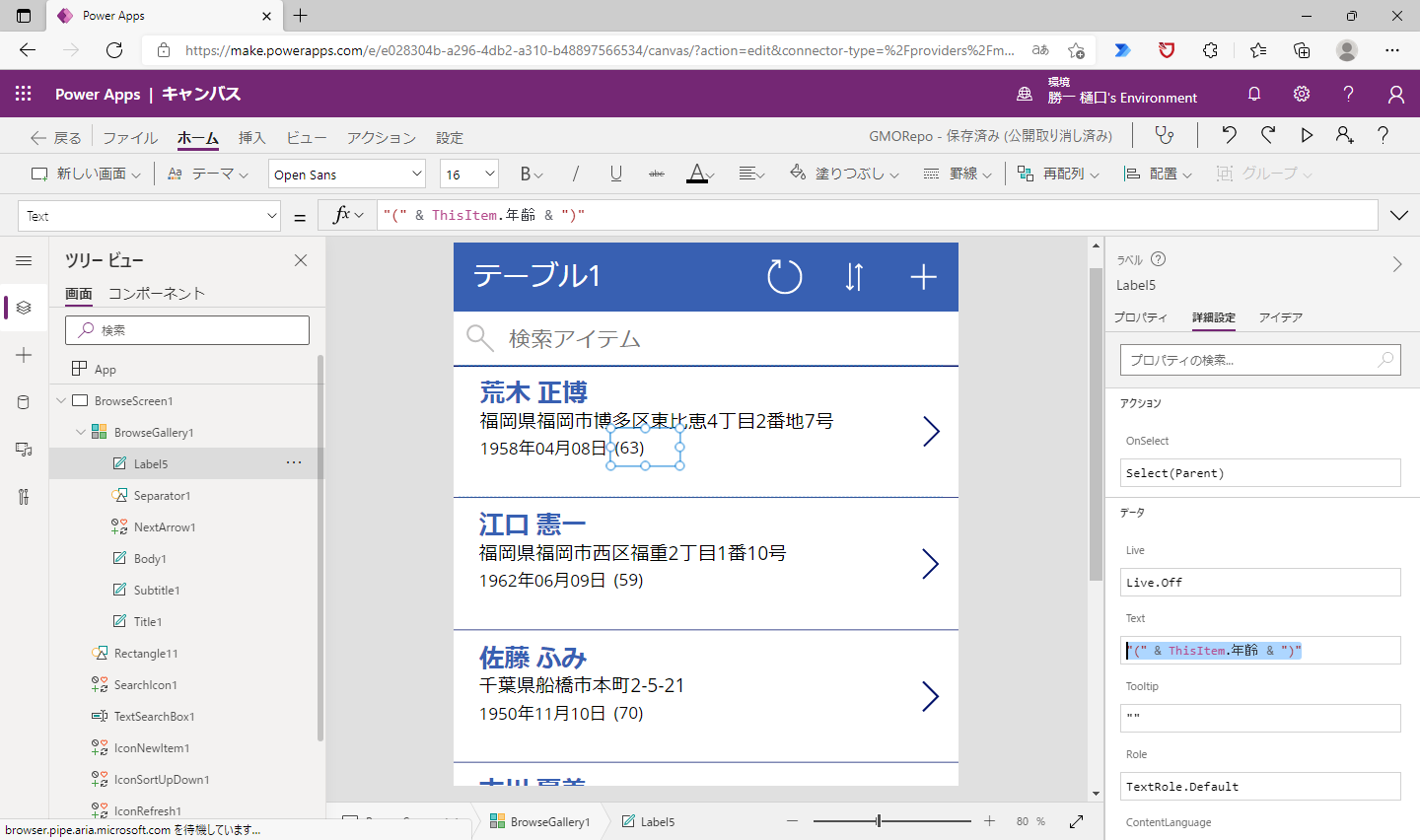
Task: Run the App checker stethoscope icon
Action: tap(1165, 136)
